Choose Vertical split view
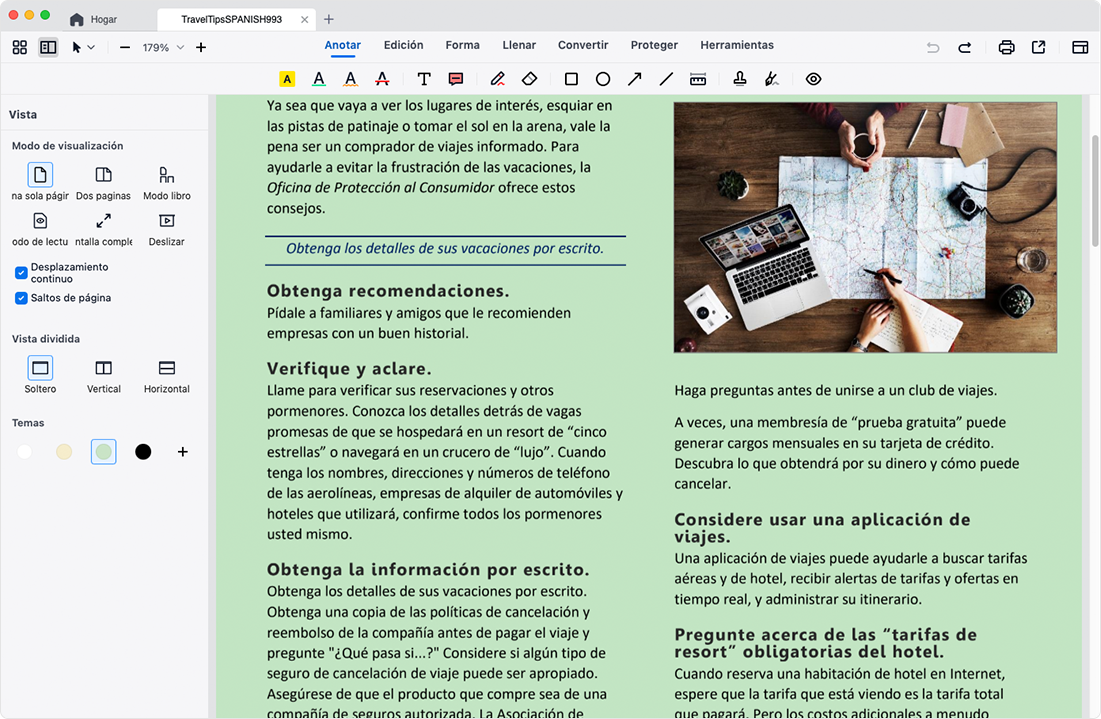The height and width of the screenshot is (719, 1101). pos(104,375)
